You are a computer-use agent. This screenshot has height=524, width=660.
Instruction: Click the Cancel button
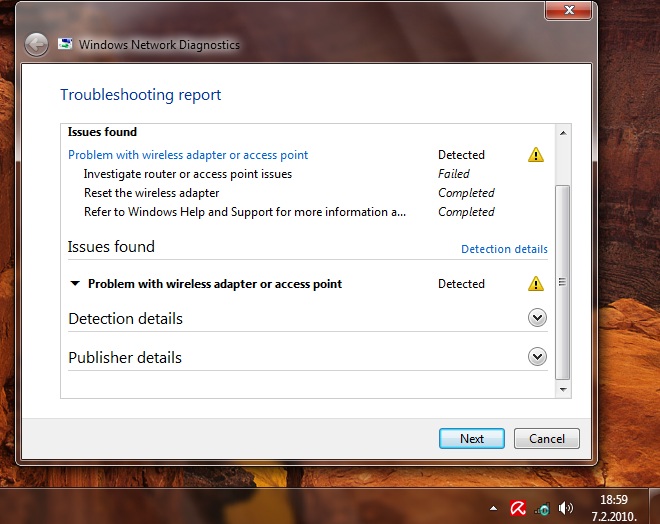click(x=547, y=438)
